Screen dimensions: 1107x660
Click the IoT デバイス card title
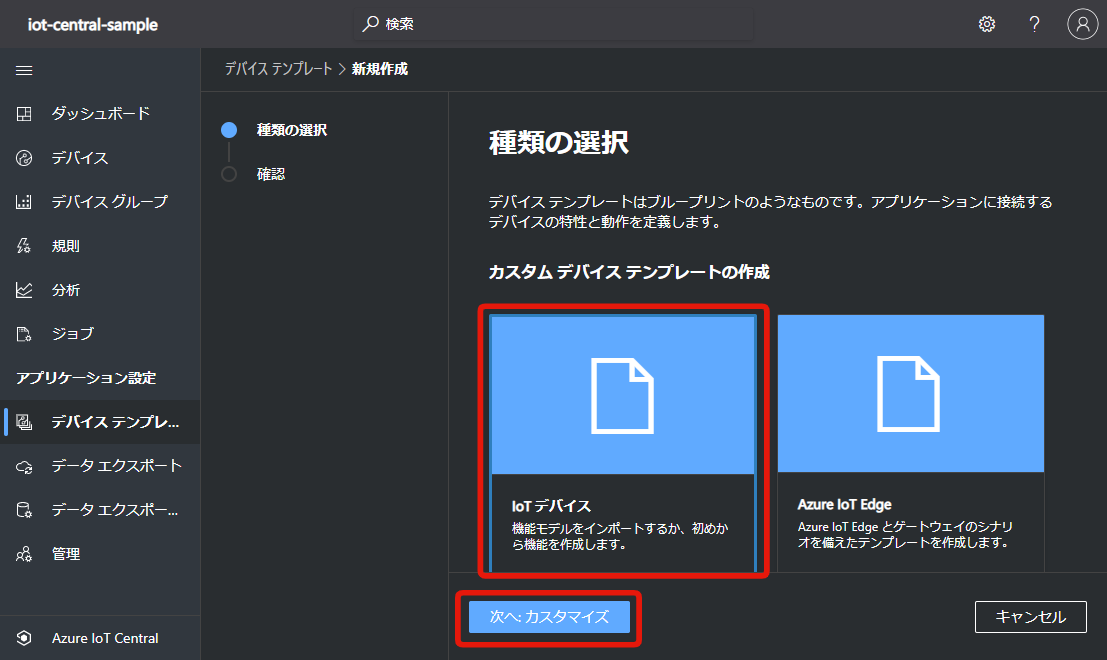pyautogui.click(x=551, y=506)
